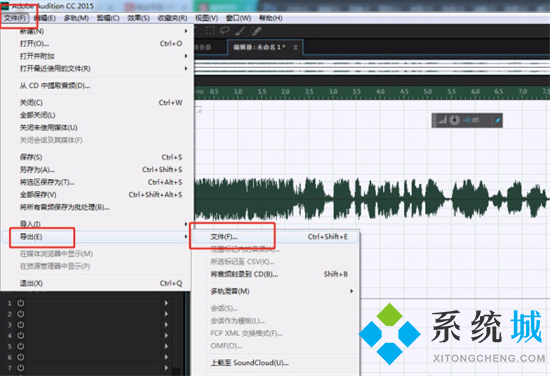The height and width of the screenshot is (376, 550).
Task: Toggle power button for effect slot 1
Action: [21, 303]
